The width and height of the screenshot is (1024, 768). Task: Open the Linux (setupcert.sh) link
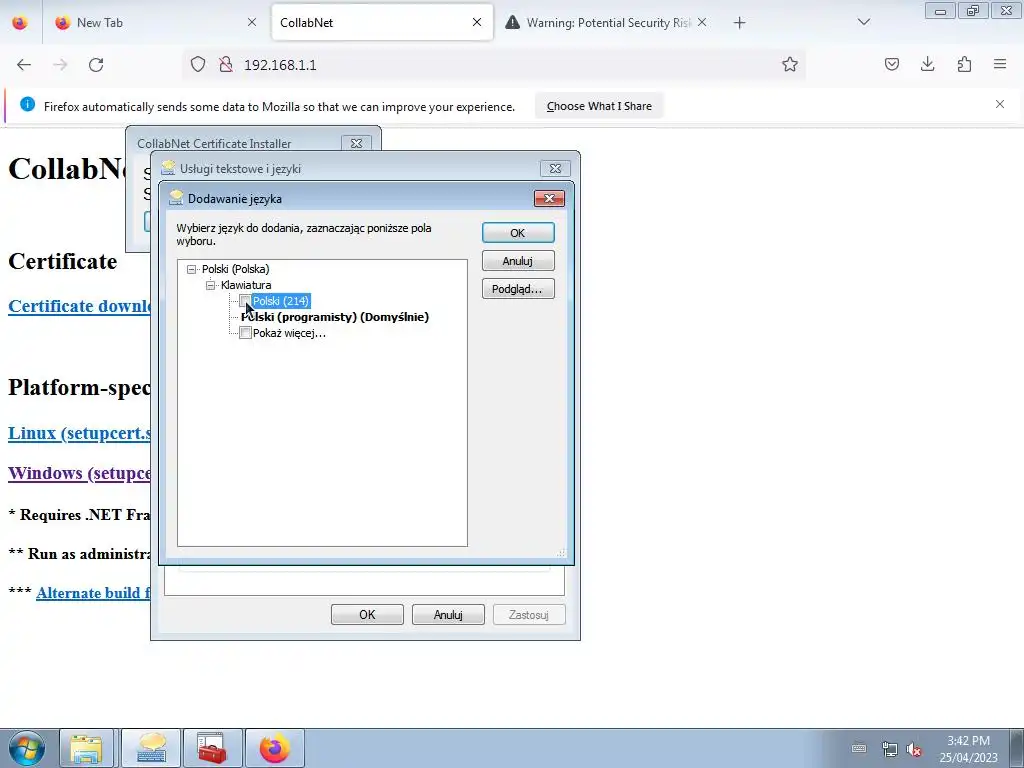79,433
